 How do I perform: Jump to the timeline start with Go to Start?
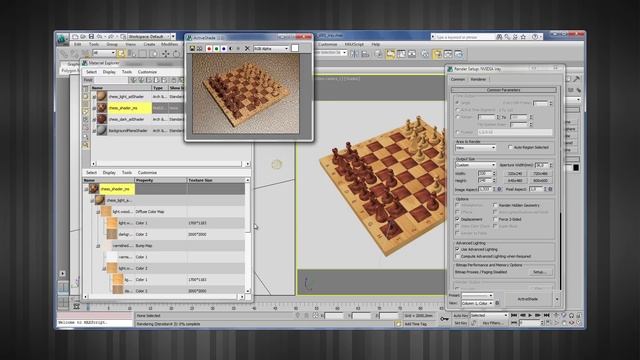click(x=514, y=316)
